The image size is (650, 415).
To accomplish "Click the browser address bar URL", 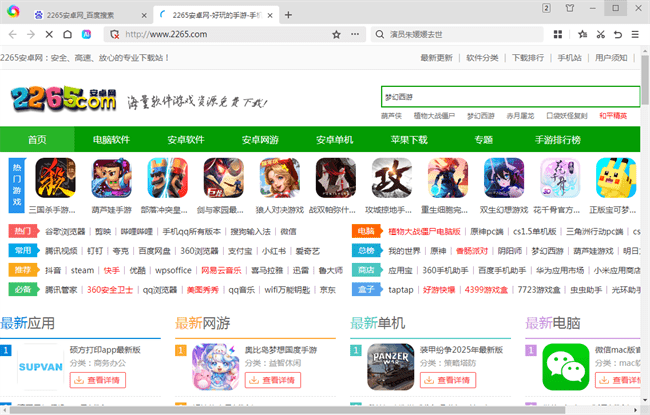I will [166, 34].
